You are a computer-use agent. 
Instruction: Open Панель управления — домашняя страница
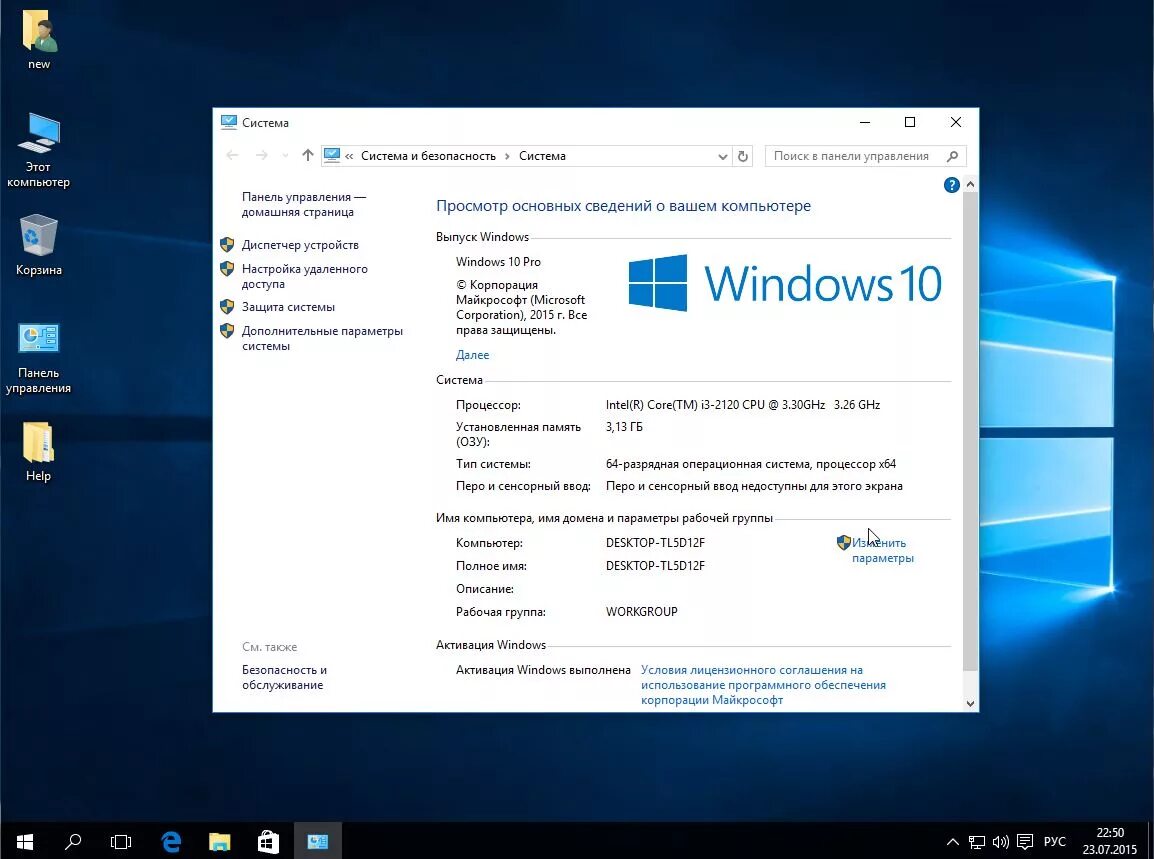pyautogui.click(x=304, y=205)
